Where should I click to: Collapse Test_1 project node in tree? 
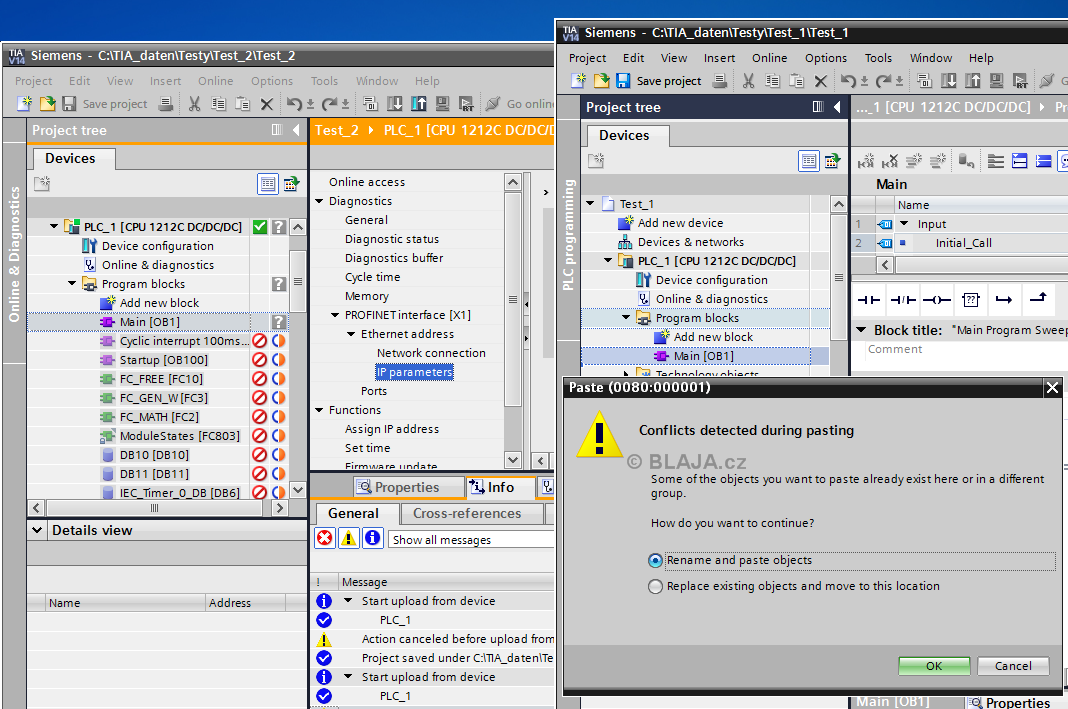(x=591, y=204)
